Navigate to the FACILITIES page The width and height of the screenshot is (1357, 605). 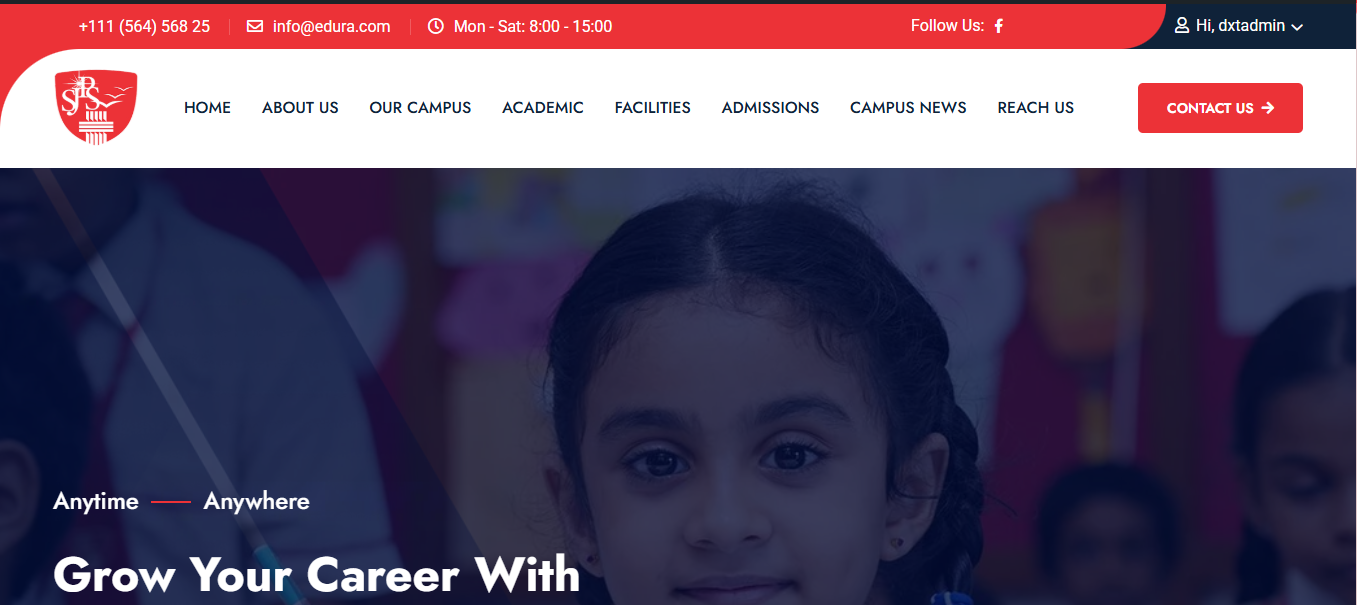coord(653,108)
